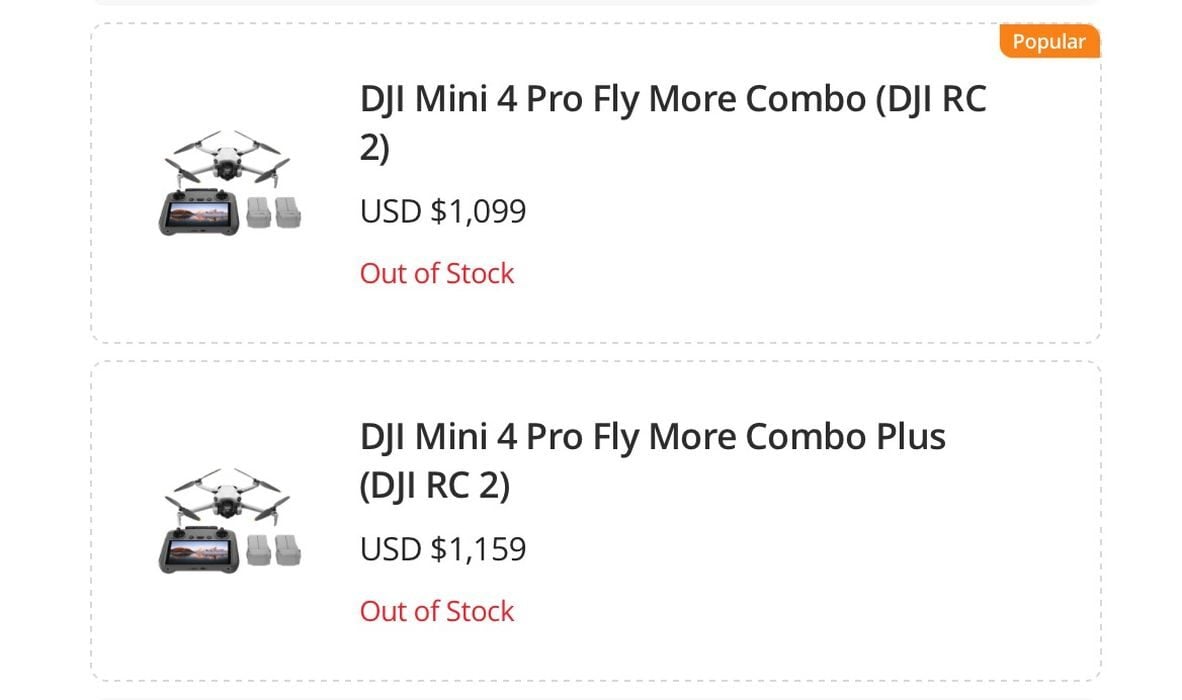Click the RC 2 controller in Combo Plus image
1182x700 pixels.
pyautogui.click(x=199, y=551)
